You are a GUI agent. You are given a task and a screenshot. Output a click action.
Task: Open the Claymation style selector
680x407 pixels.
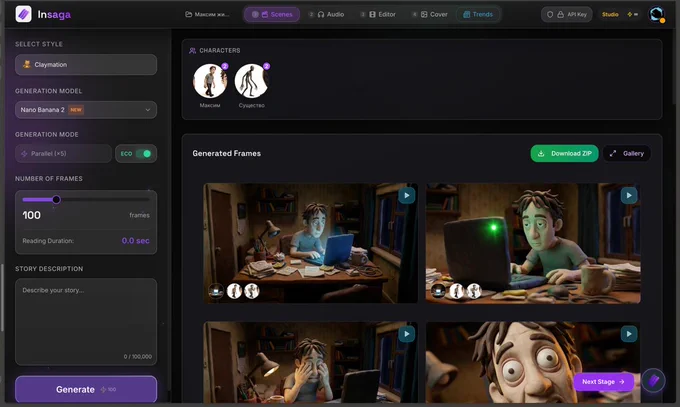[86, 65]
